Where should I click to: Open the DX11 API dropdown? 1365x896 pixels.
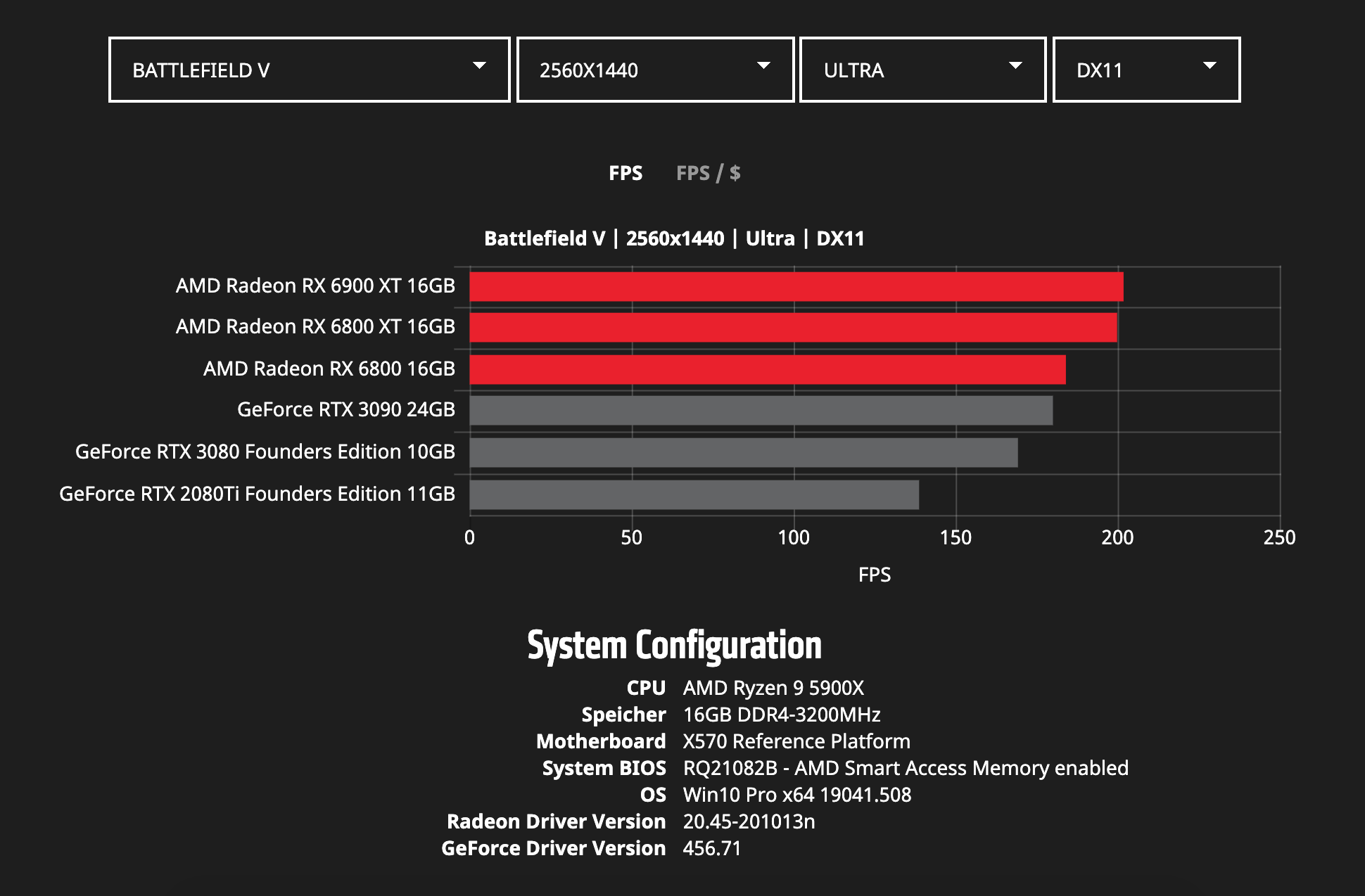coord(1145,70)
